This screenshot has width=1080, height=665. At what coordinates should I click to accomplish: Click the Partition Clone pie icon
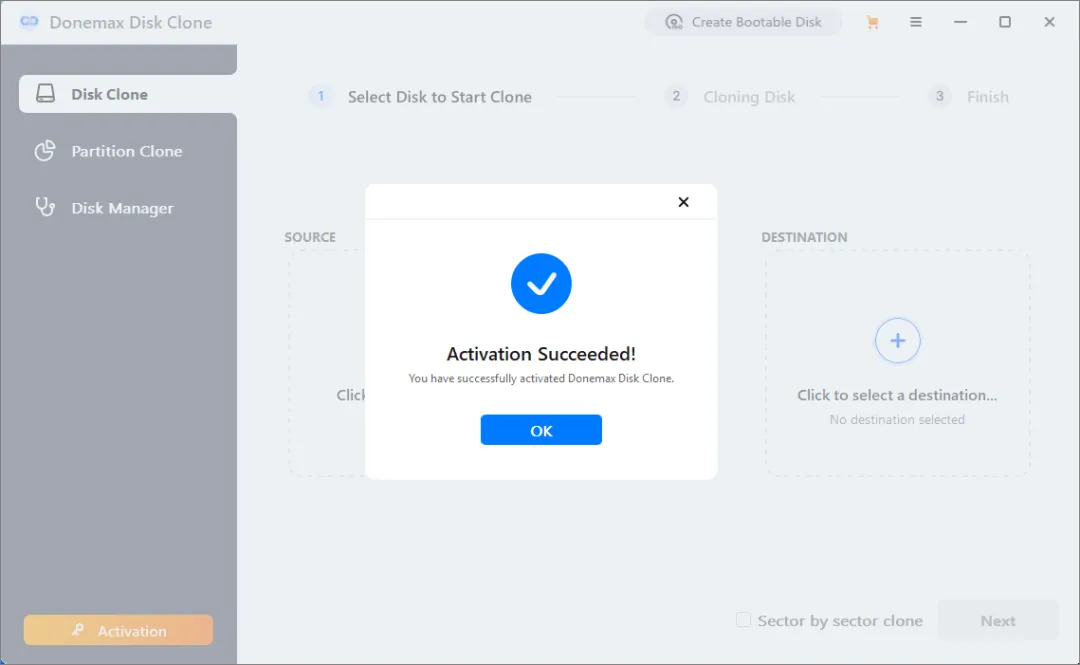coord(45,151)
